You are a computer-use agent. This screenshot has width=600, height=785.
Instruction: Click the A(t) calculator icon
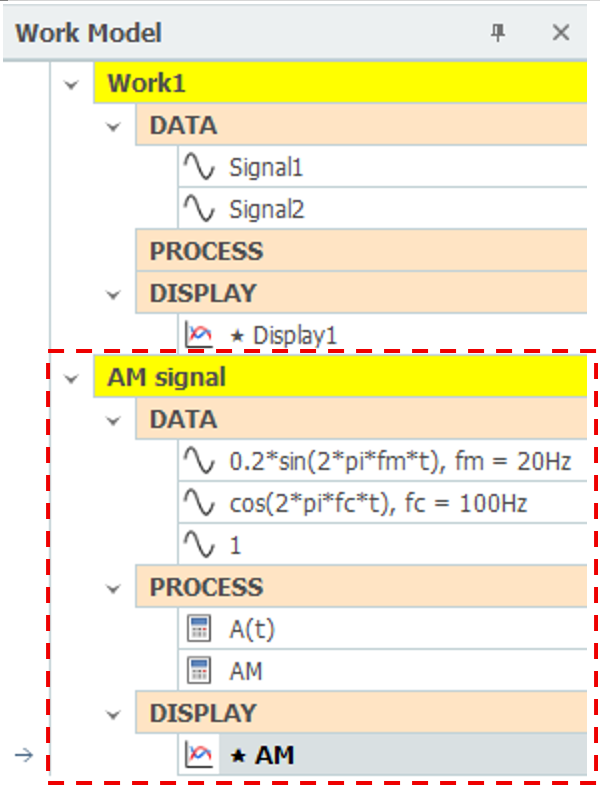point(199,629)
